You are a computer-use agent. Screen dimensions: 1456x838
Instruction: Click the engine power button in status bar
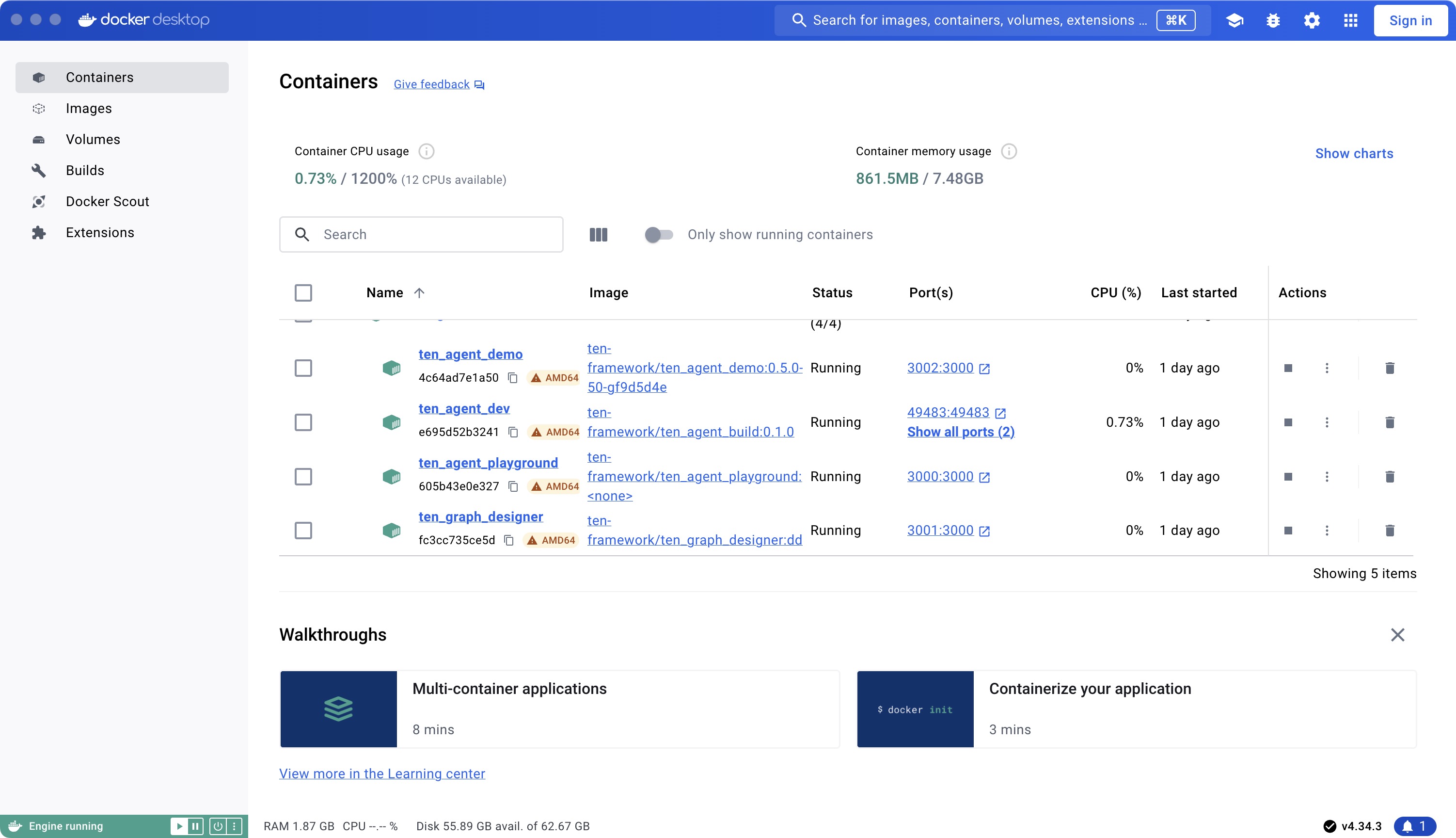218,826
